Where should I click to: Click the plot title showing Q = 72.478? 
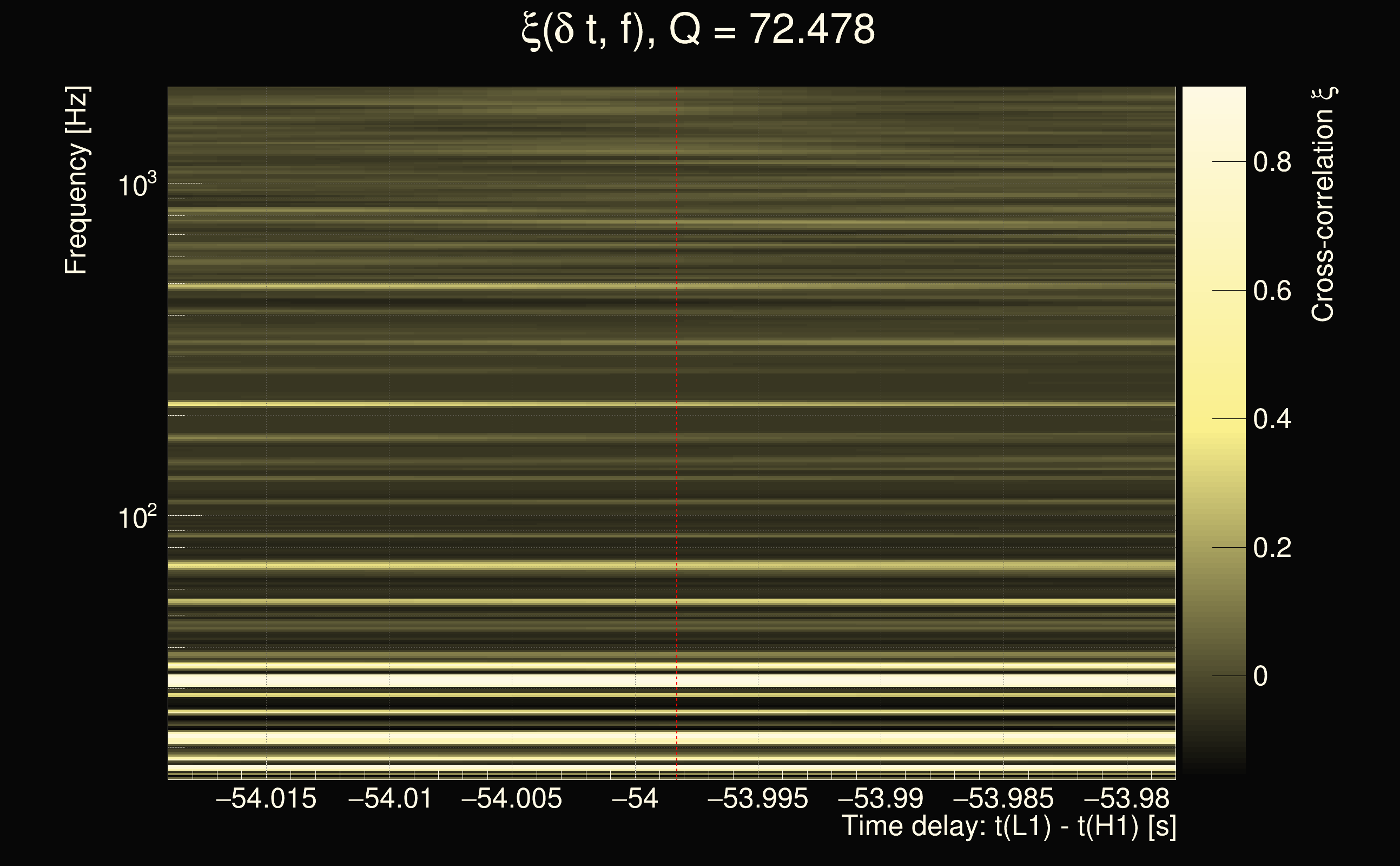coord(698,30)
